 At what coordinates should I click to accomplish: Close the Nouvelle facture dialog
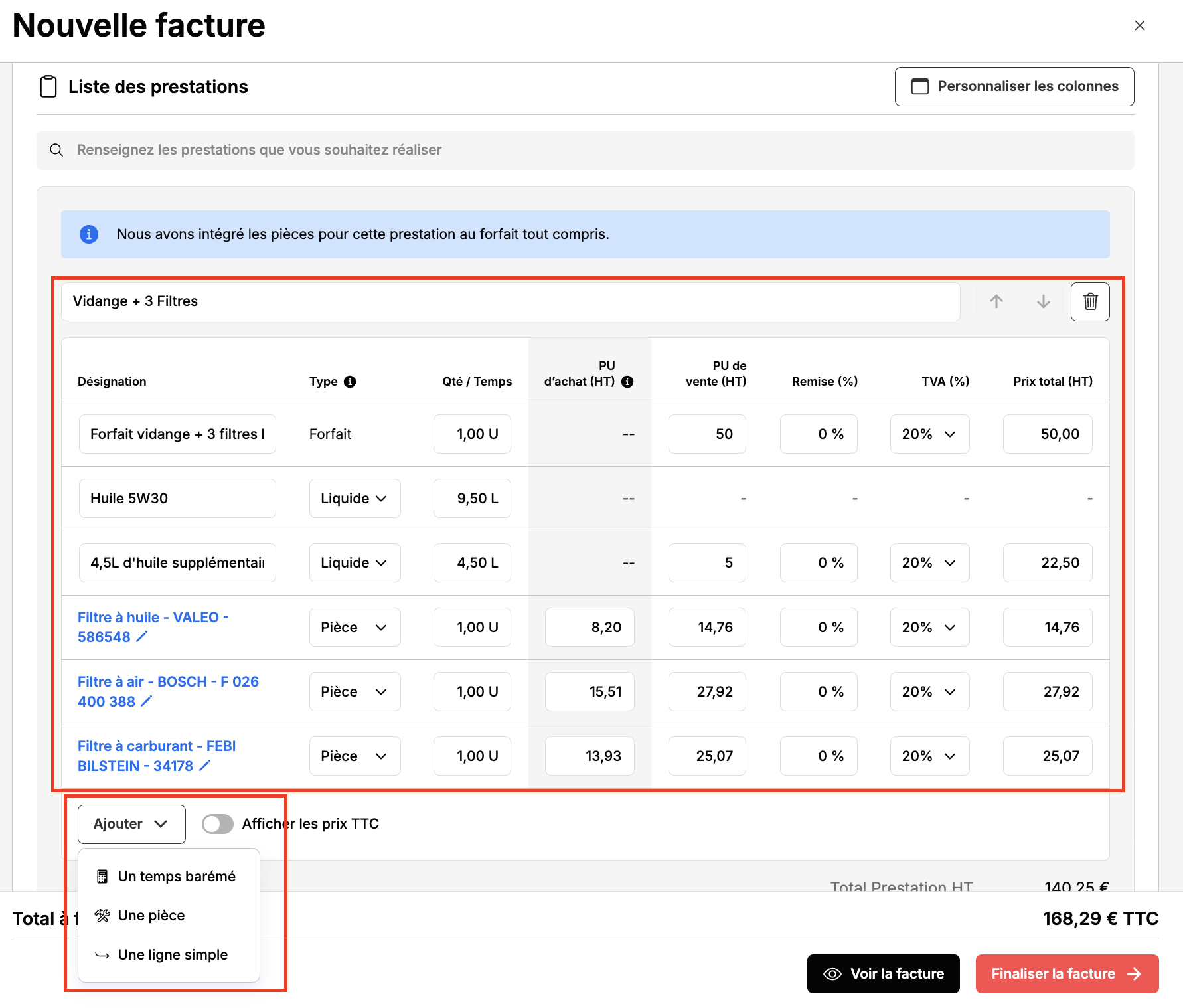(1139, 25)
